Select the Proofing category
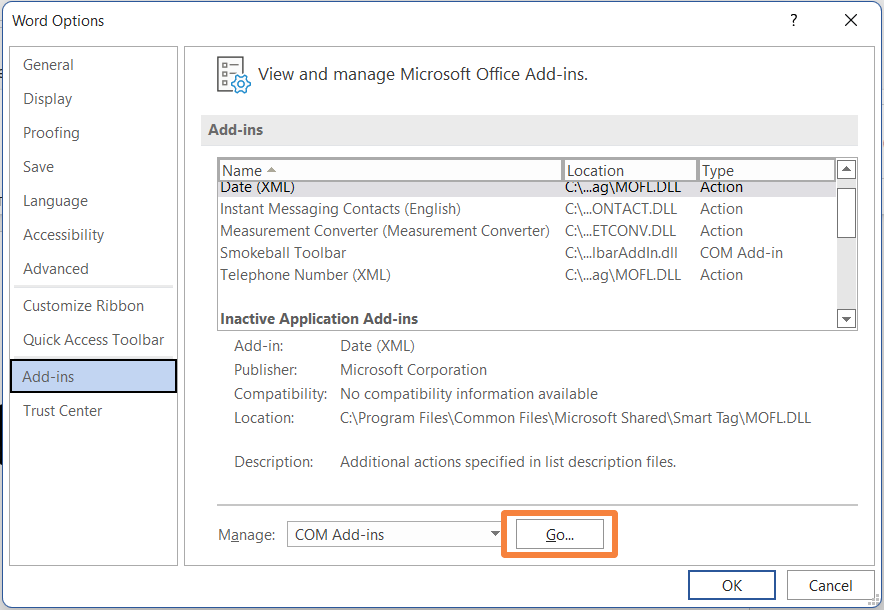This screenshot has height=610, width=884. 51,133
